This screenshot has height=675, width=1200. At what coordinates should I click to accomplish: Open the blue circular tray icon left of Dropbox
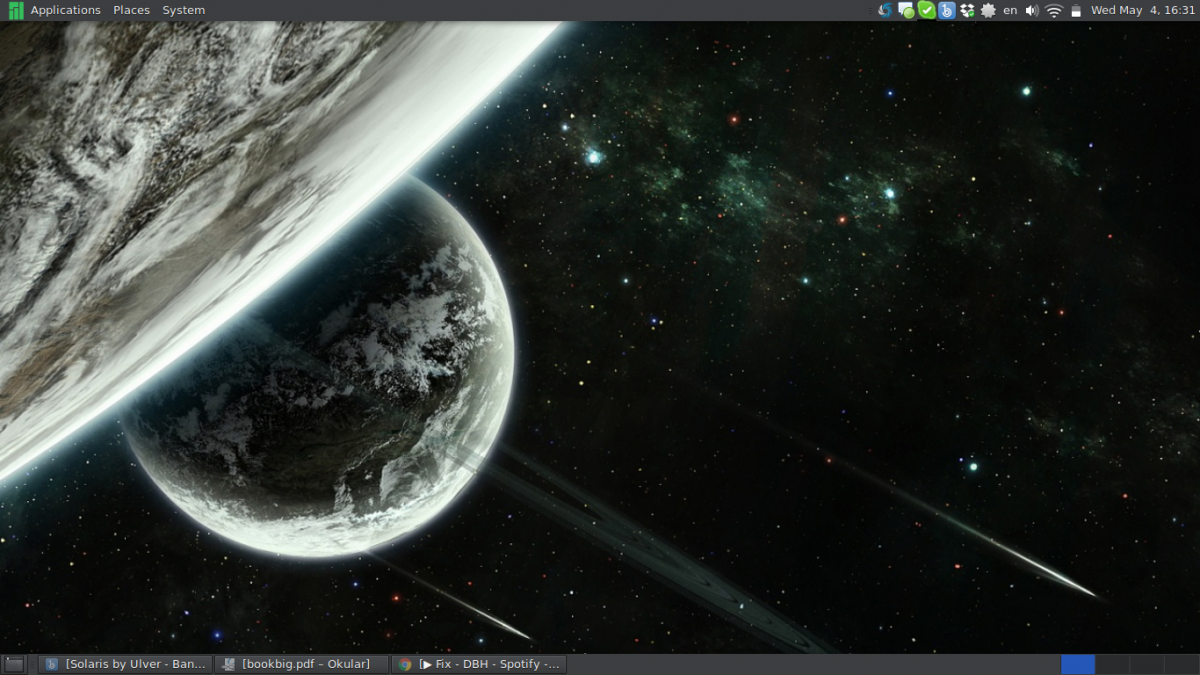click(x=947, y=10)
